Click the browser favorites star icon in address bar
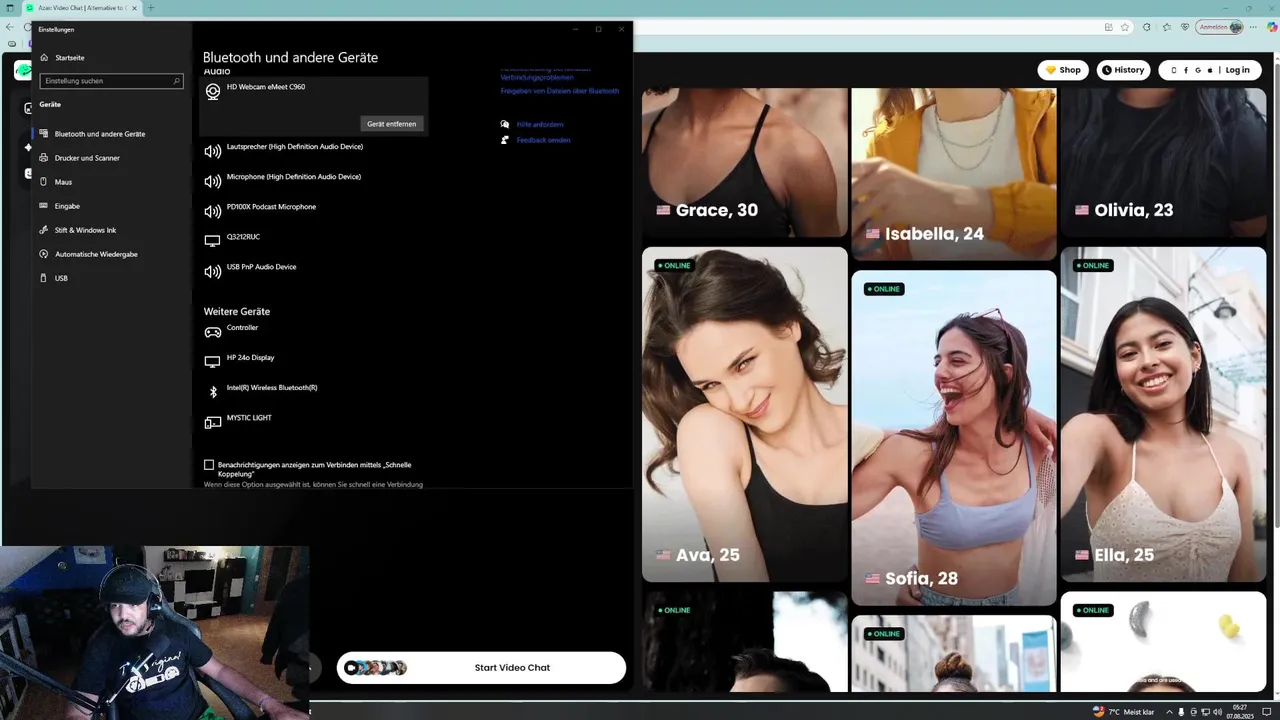Viewport: 1280px width, 720px height. click(x=1125, y=27)
